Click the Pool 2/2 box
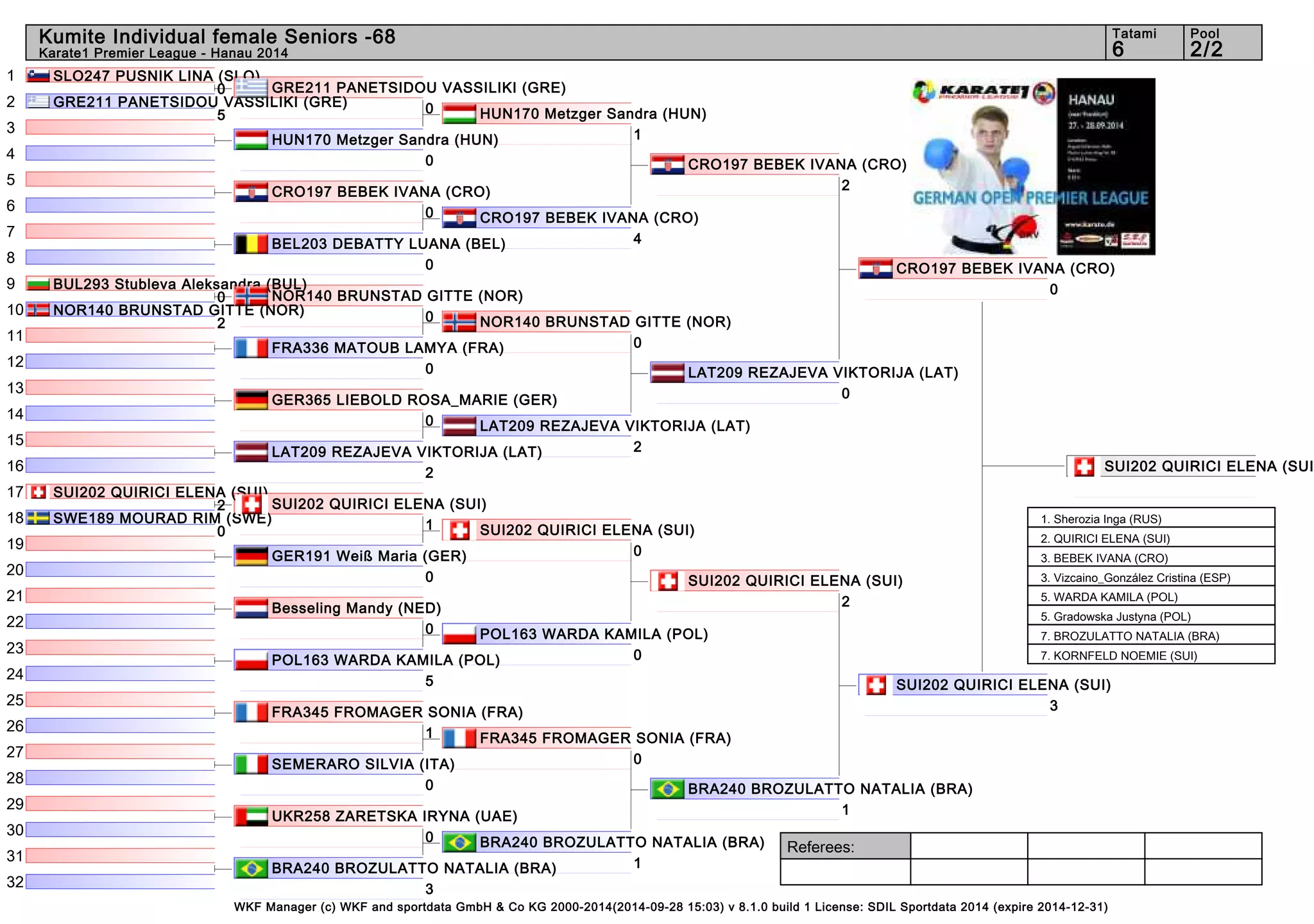1314x924 pixels. click(x=1222, y=42)
